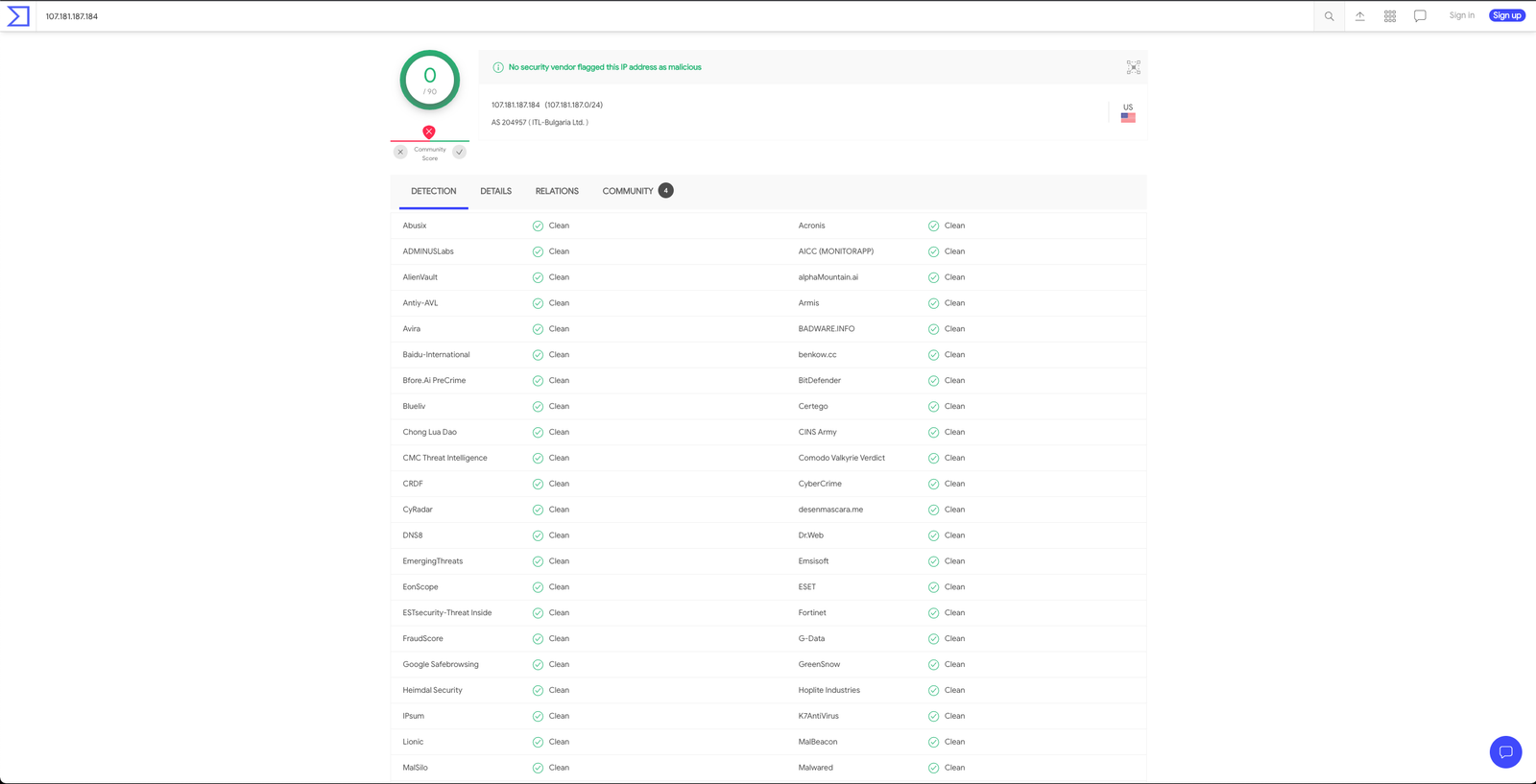Click the clean checkmark for ESET
This screenshot has width=1536, height=784.
pos(933,587)
